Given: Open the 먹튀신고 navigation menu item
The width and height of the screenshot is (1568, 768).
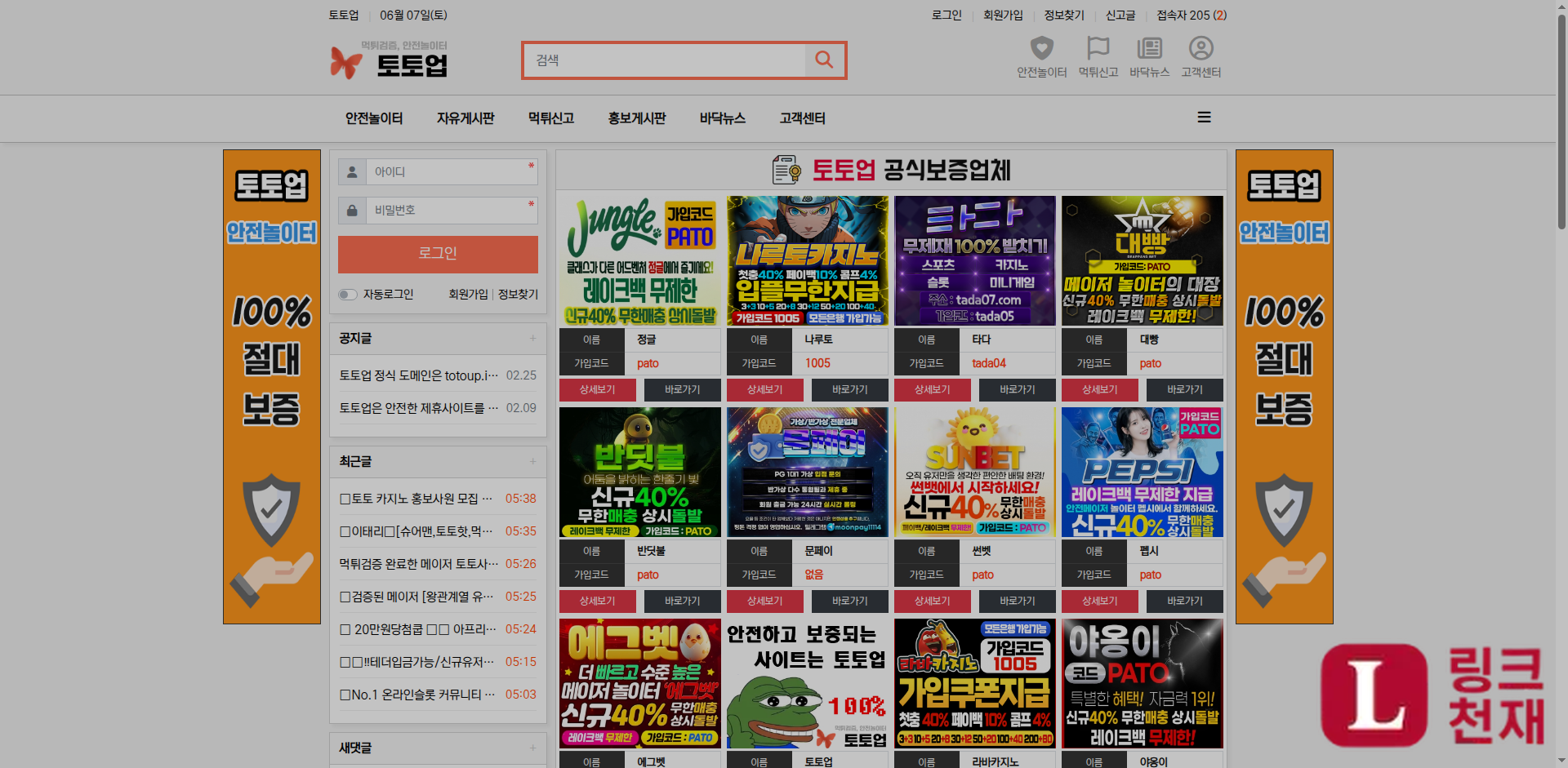Looking at the screenshot, I should (x=551, y=118).
